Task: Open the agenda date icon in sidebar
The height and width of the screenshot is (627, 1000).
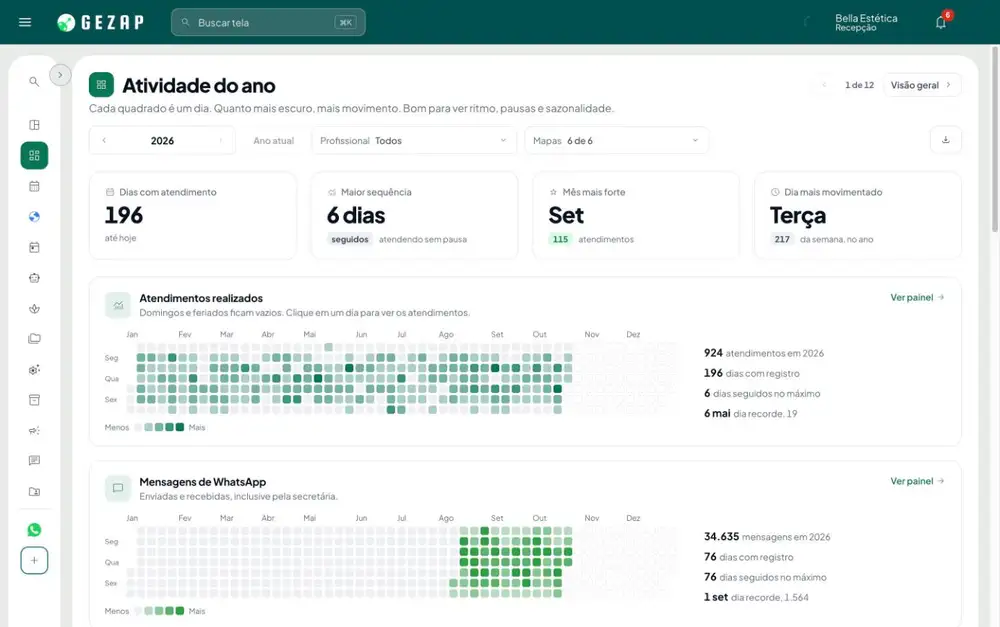Action: pos(34,247)
